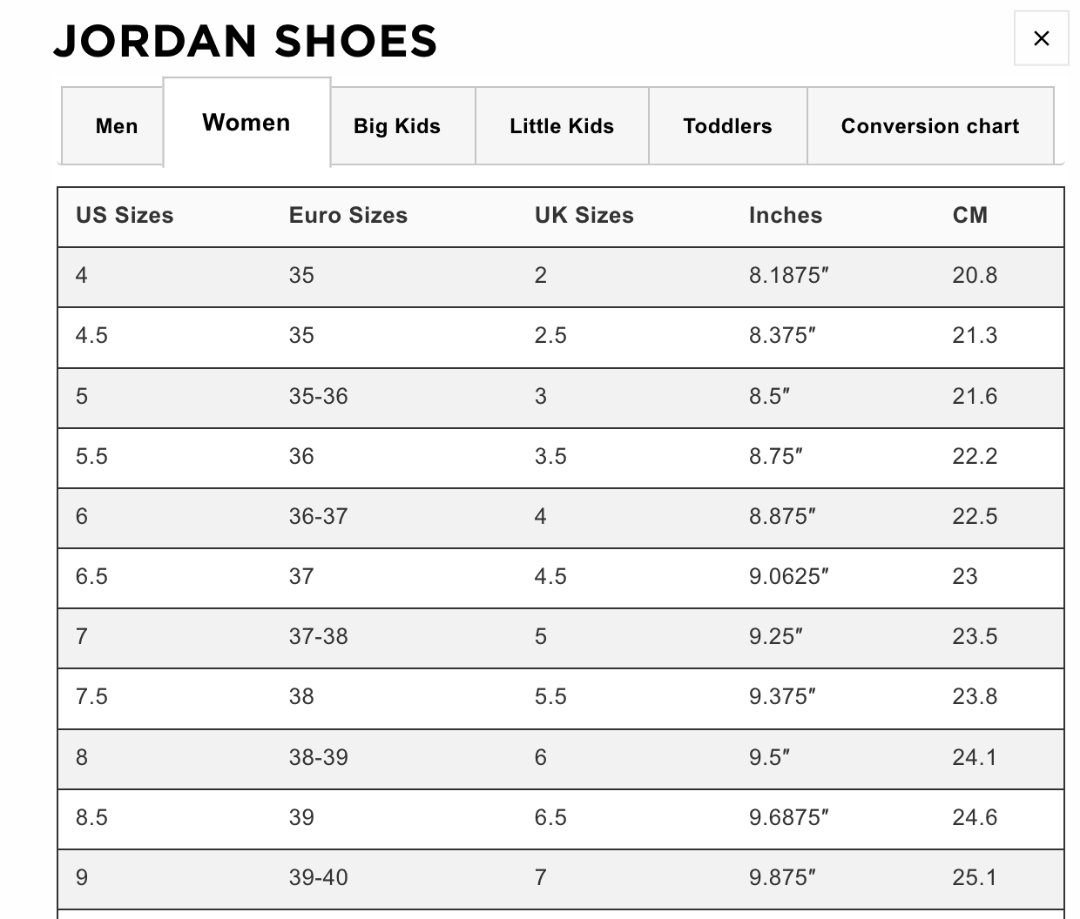
Task: Select the US size 7.5 cell
Action: [x=91, y=697]
